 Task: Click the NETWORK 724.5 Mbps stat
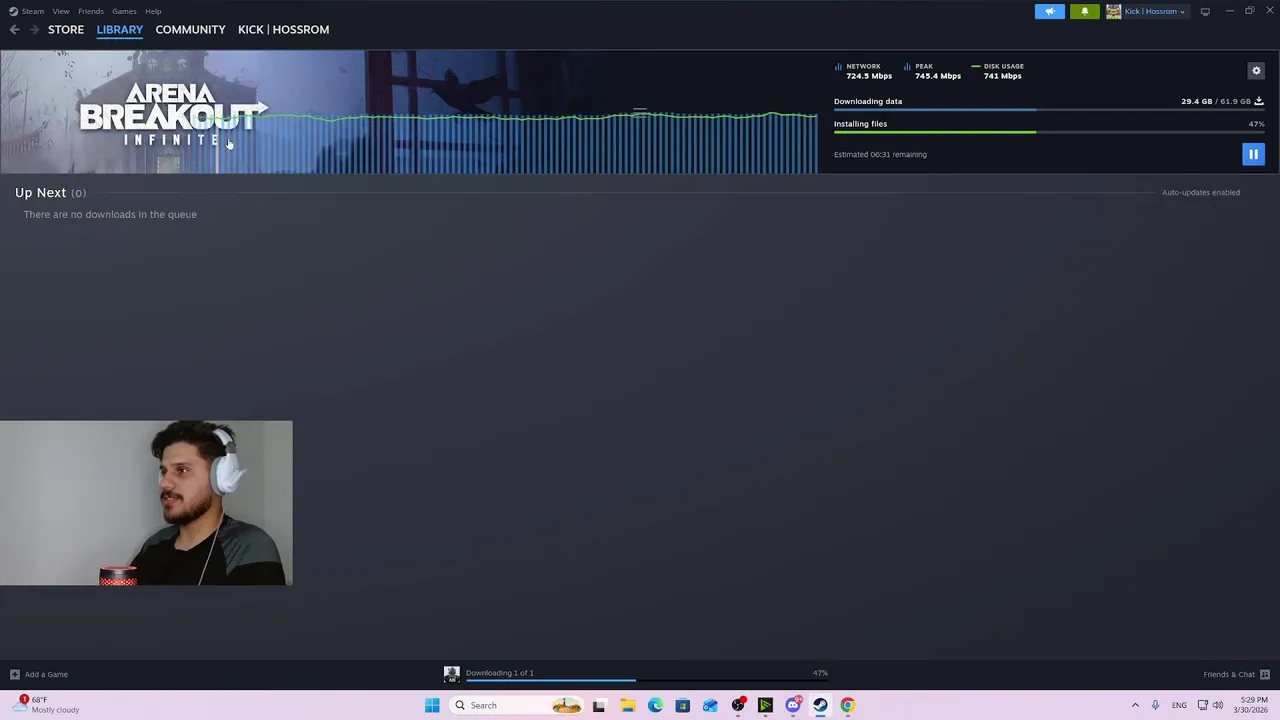864,71
